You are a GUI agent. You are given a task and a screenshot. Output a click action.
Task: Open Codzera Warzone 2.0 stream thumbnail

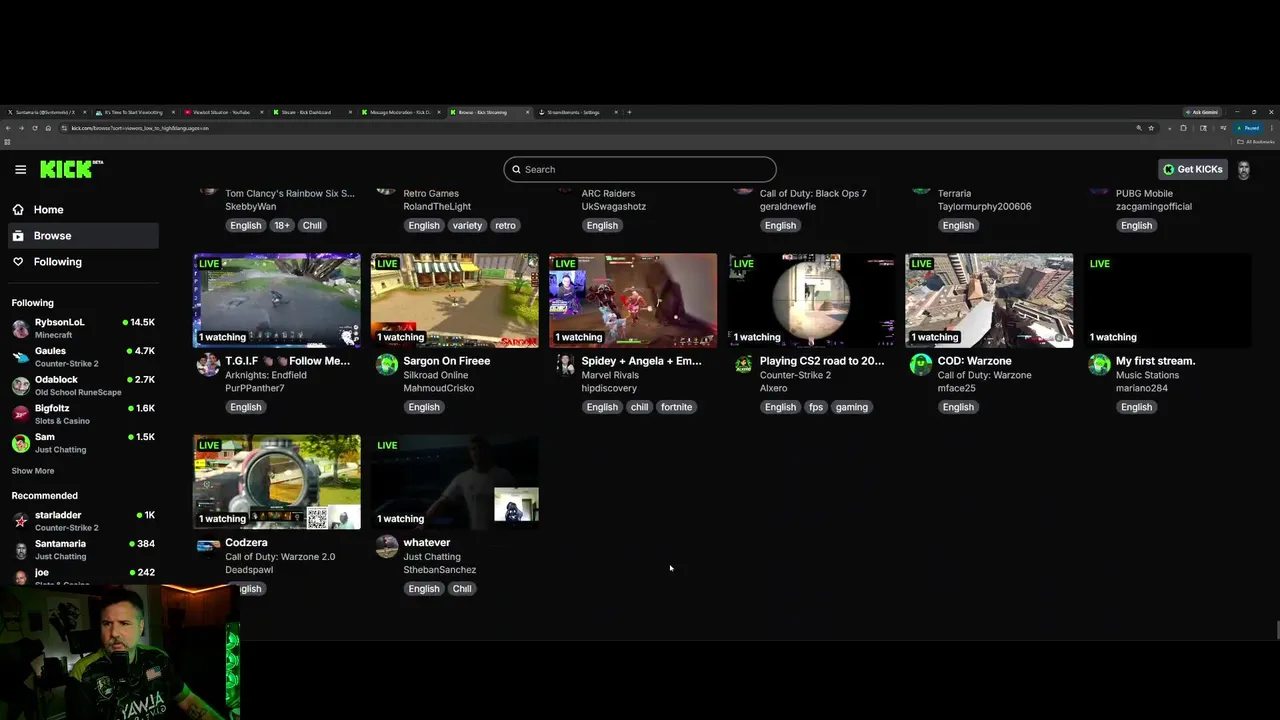[277, 482]
